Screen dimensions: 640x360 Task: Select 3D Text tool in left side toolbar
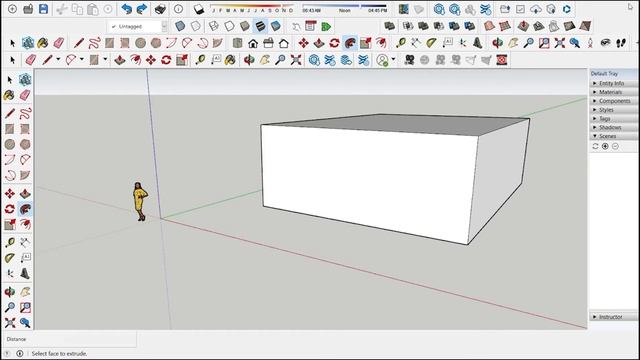click(25, 273)
